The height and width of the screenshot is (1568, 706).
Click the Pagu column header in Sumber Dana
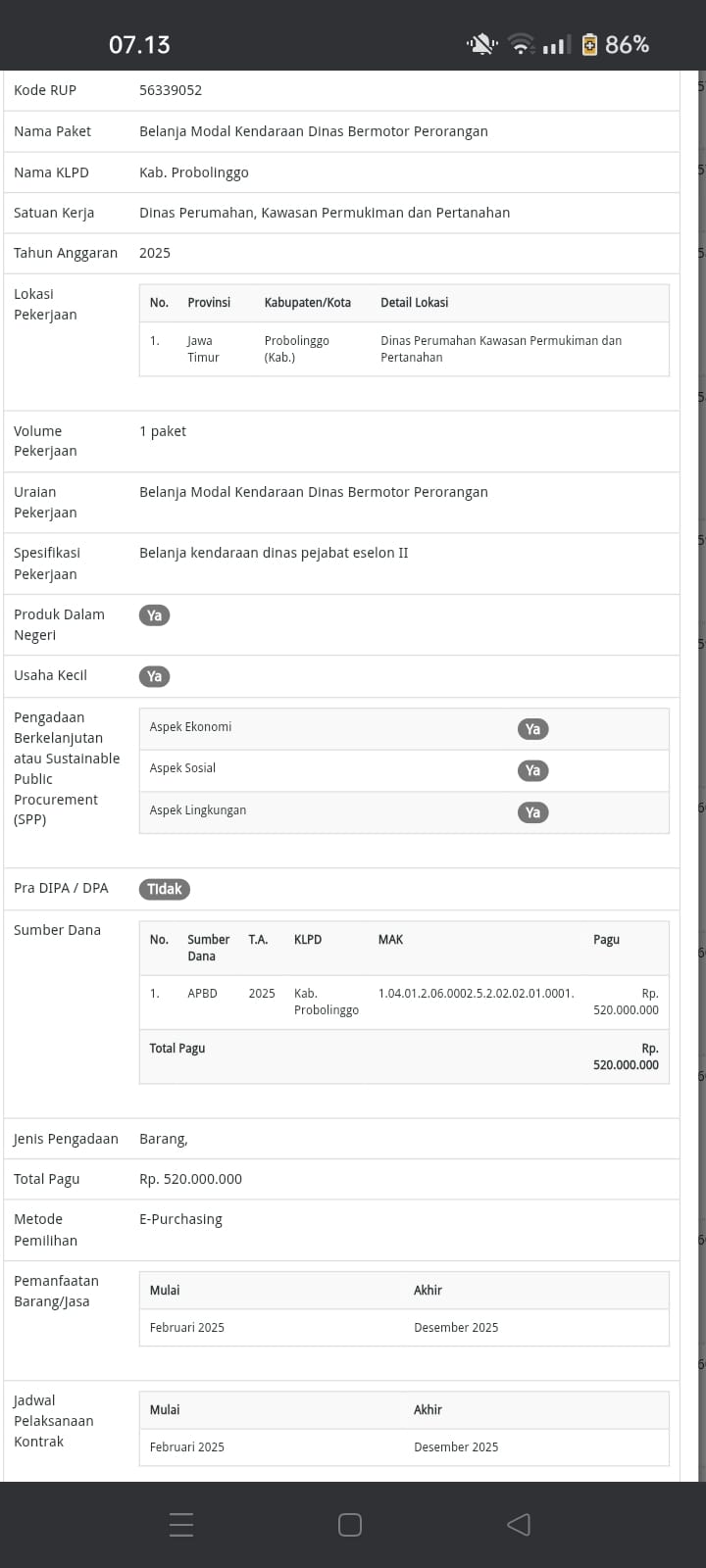click(x=606, y=939)
